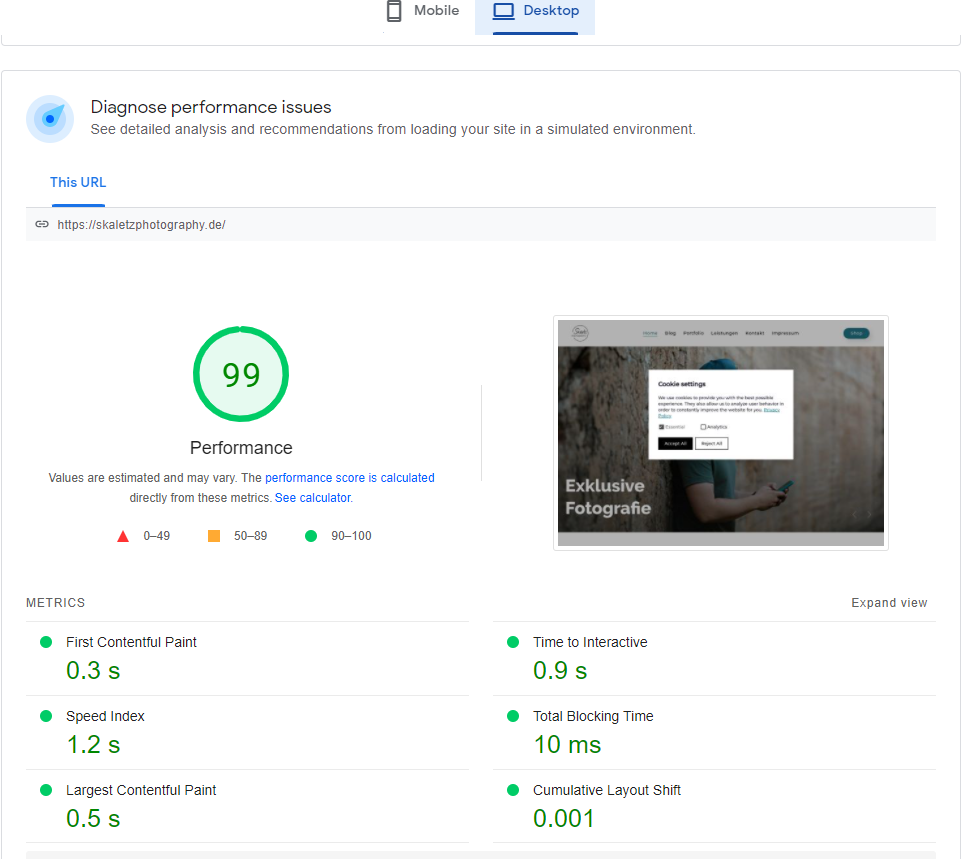Switch to the Mobile tab
961x859 pixels.
(x=422, y=11)
